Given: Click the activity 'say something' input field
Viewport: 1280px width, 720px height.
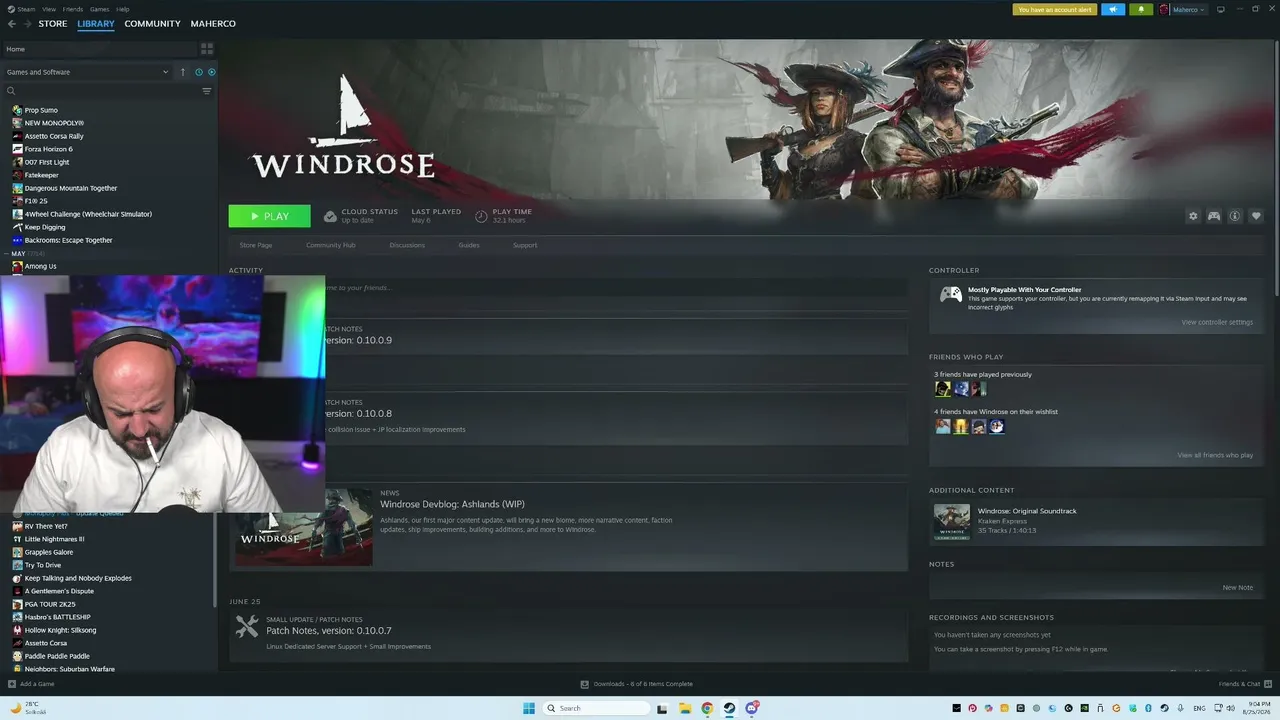Looking at the screenshot, I should (x=616, y=288).
